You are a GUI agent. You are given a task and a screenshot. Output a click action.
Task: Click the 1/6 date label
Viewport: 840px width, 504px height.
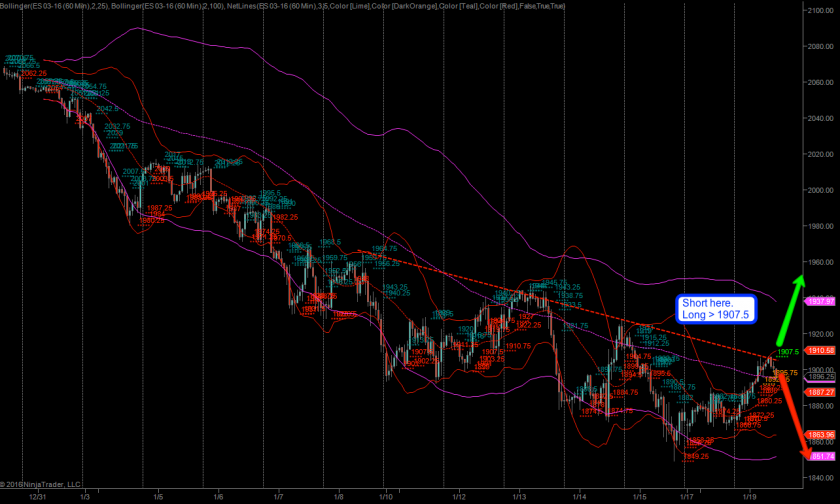coord(218,497)
